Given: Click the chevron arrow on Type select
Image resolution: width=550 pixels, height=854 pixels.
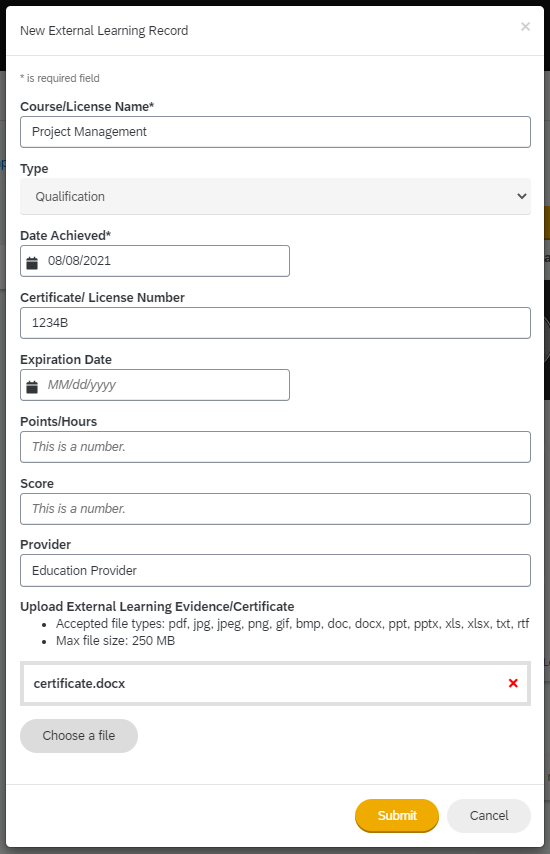Looking at the screenshot, I should [522, 196].
